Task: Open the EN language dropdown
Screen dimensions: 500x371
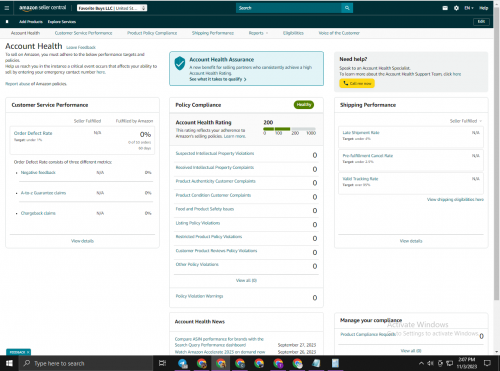Action: tap(469, 8)
